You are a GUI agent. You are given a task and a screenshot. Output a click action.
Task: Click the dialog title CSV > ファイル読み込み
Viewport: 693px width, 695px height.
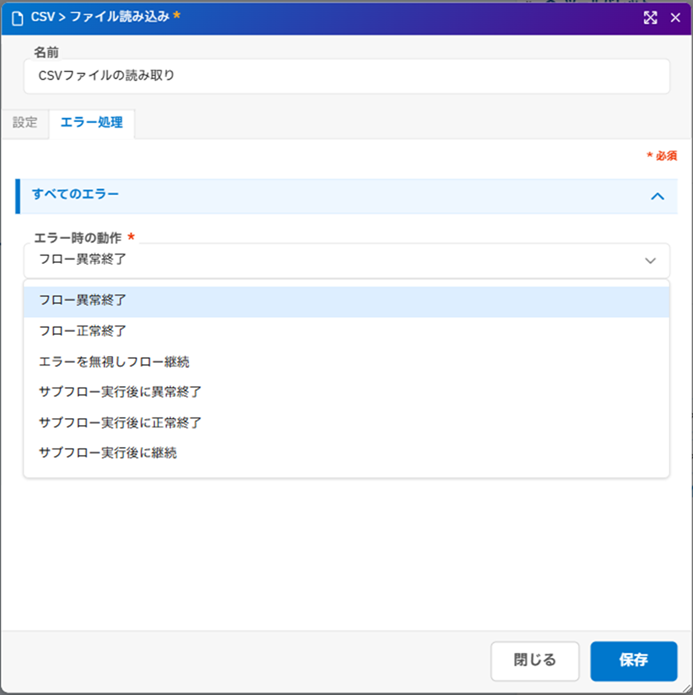[x=100, y=18]
